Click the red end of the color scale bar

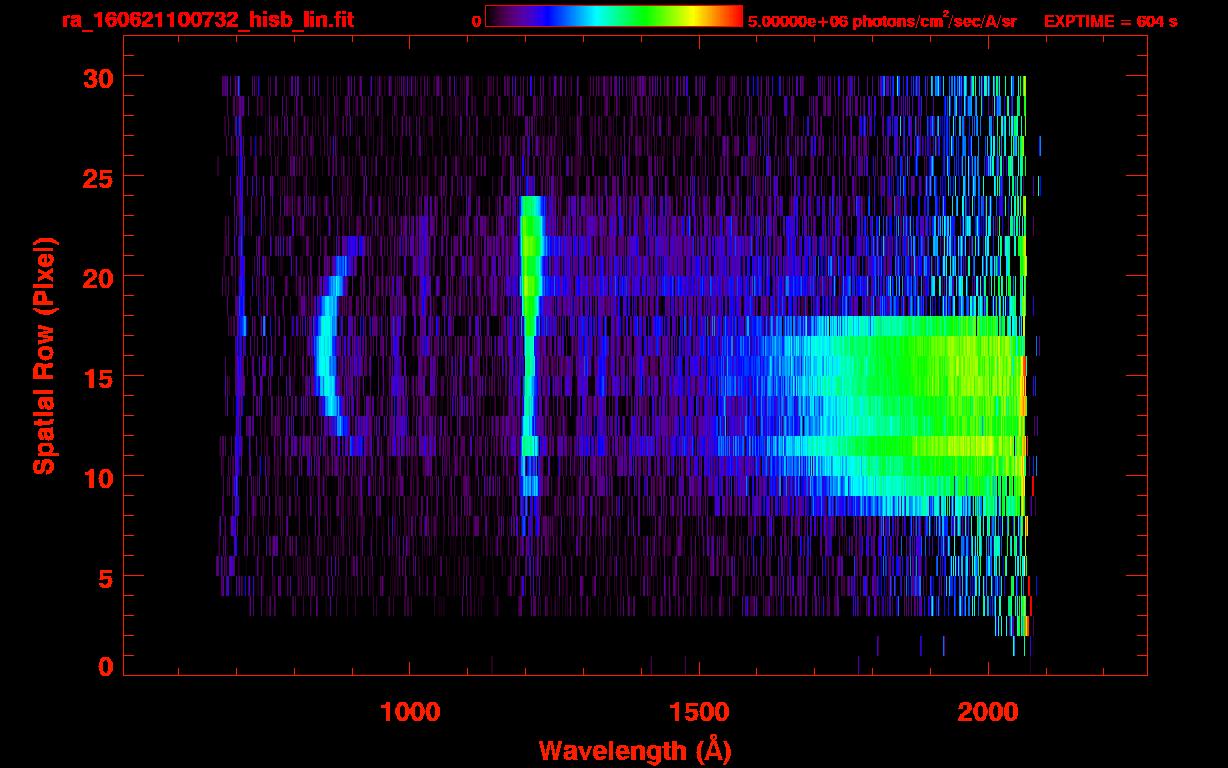click(734, 16)
